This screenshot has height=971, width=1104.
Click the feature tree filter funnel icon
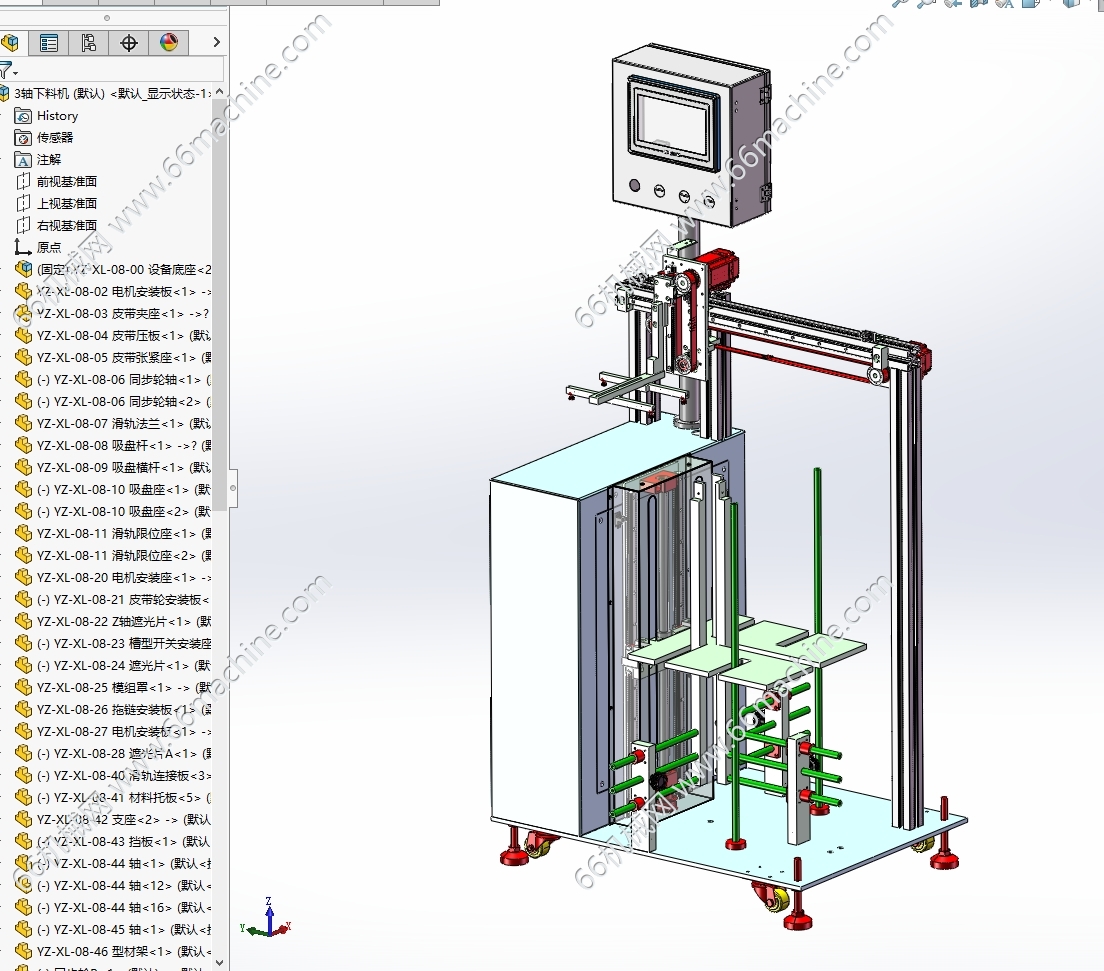pyautogui.click(x=6, y=70)
